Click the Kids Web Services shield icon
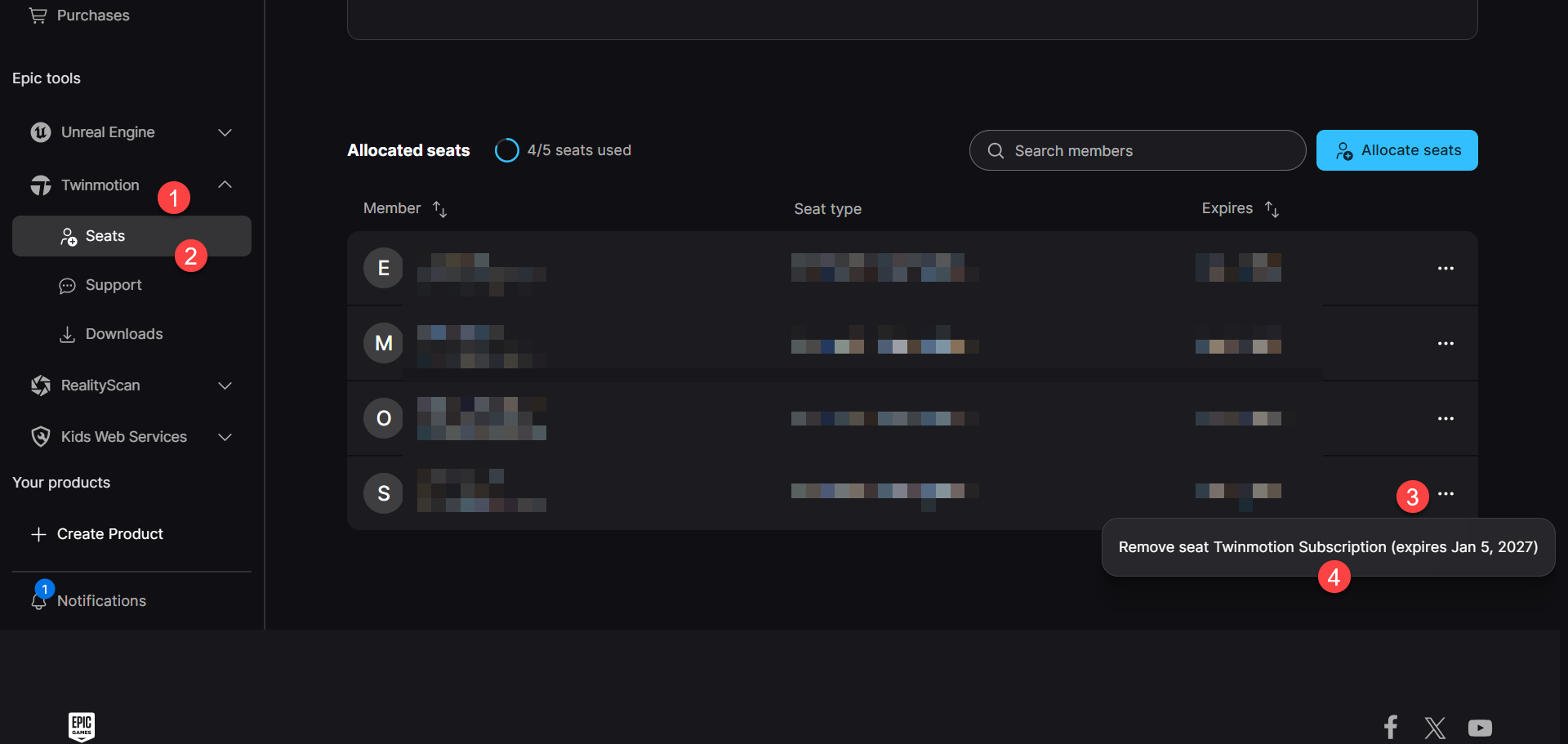The image size is (1568, 744). point(41,437)
